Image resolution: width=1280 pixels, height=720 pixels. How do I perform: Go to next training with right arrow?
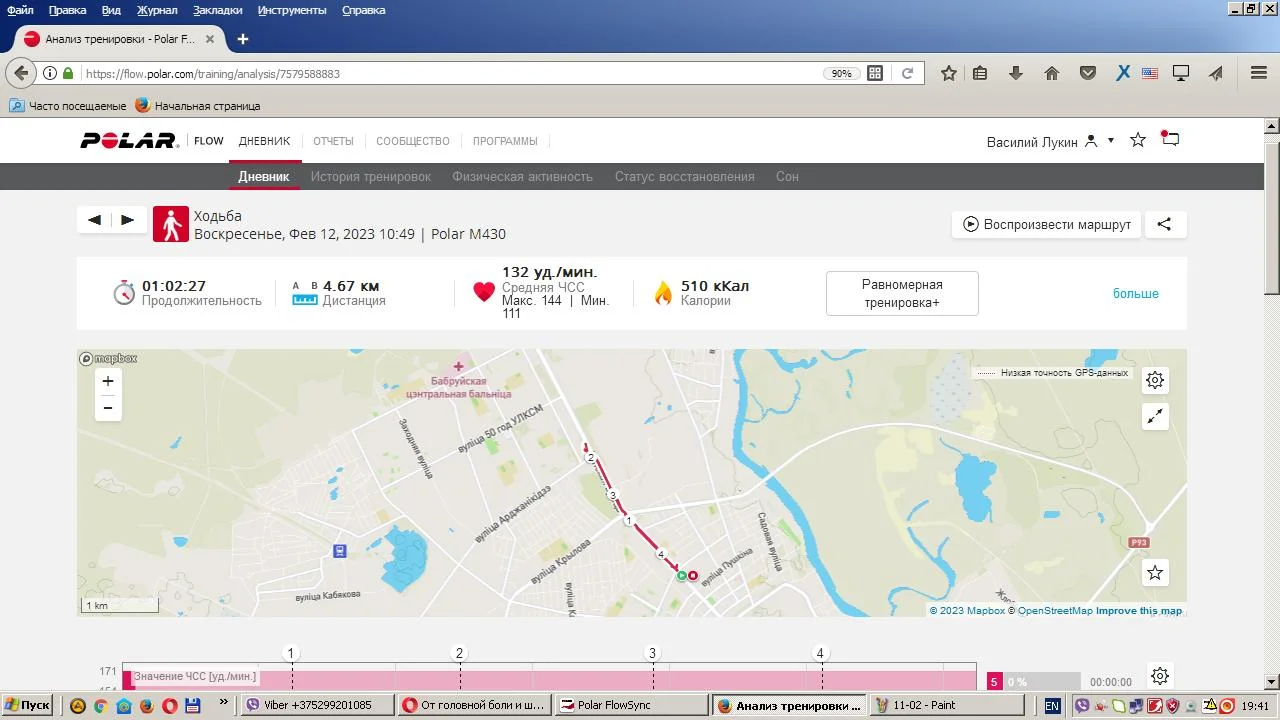[x=128, y=220]
